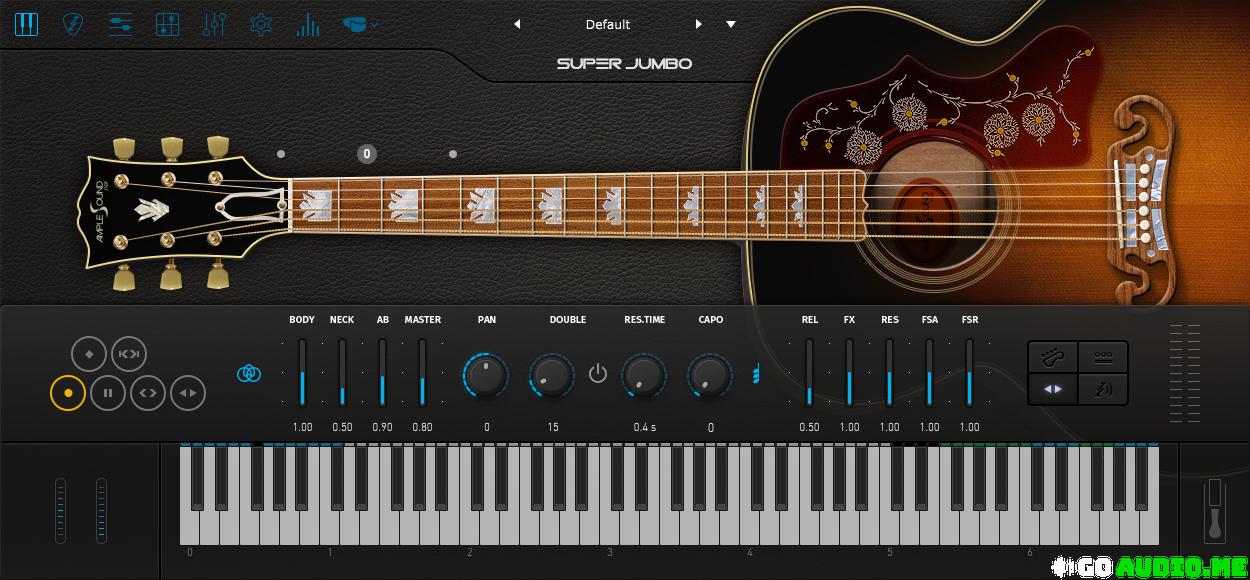
Task: Click the Default preset name
Action: tap(608, 24)
